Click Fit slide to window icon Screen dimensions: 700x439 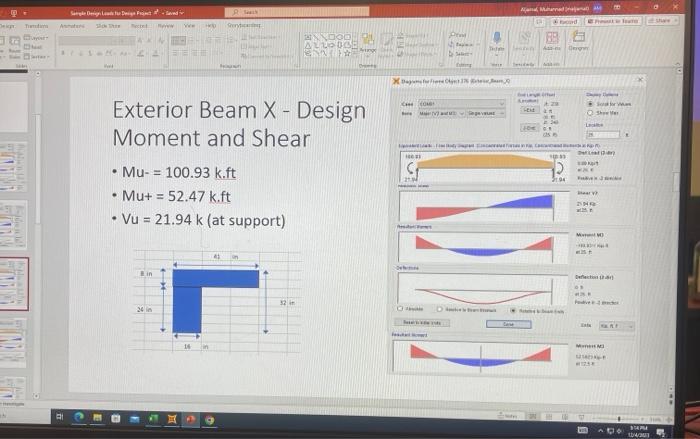[669, 419]
